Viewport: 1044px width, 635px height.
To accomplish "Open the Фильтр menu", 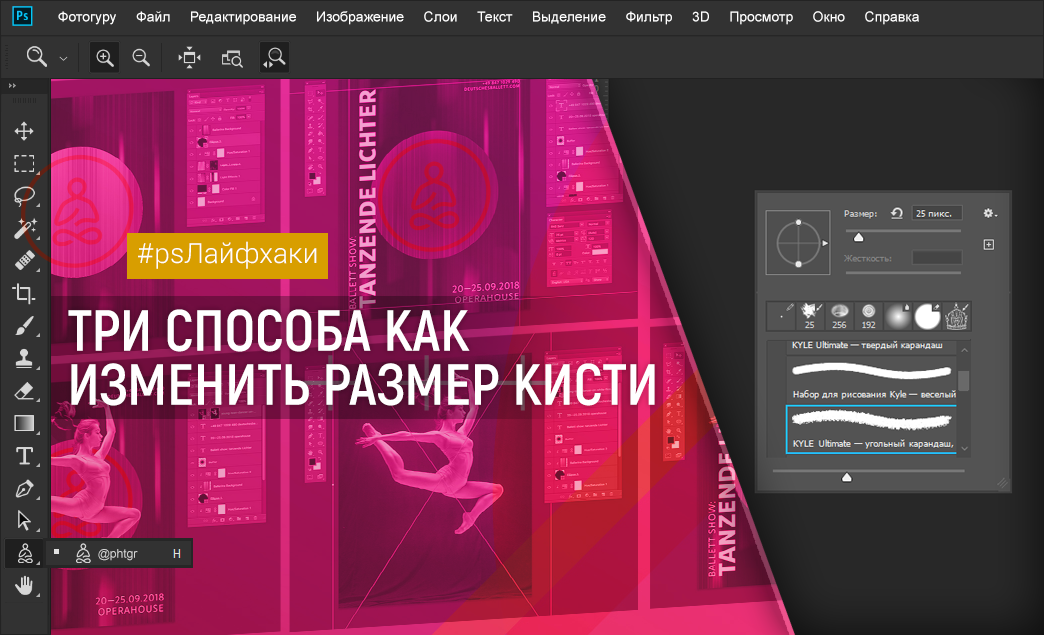I will [648, 17].
